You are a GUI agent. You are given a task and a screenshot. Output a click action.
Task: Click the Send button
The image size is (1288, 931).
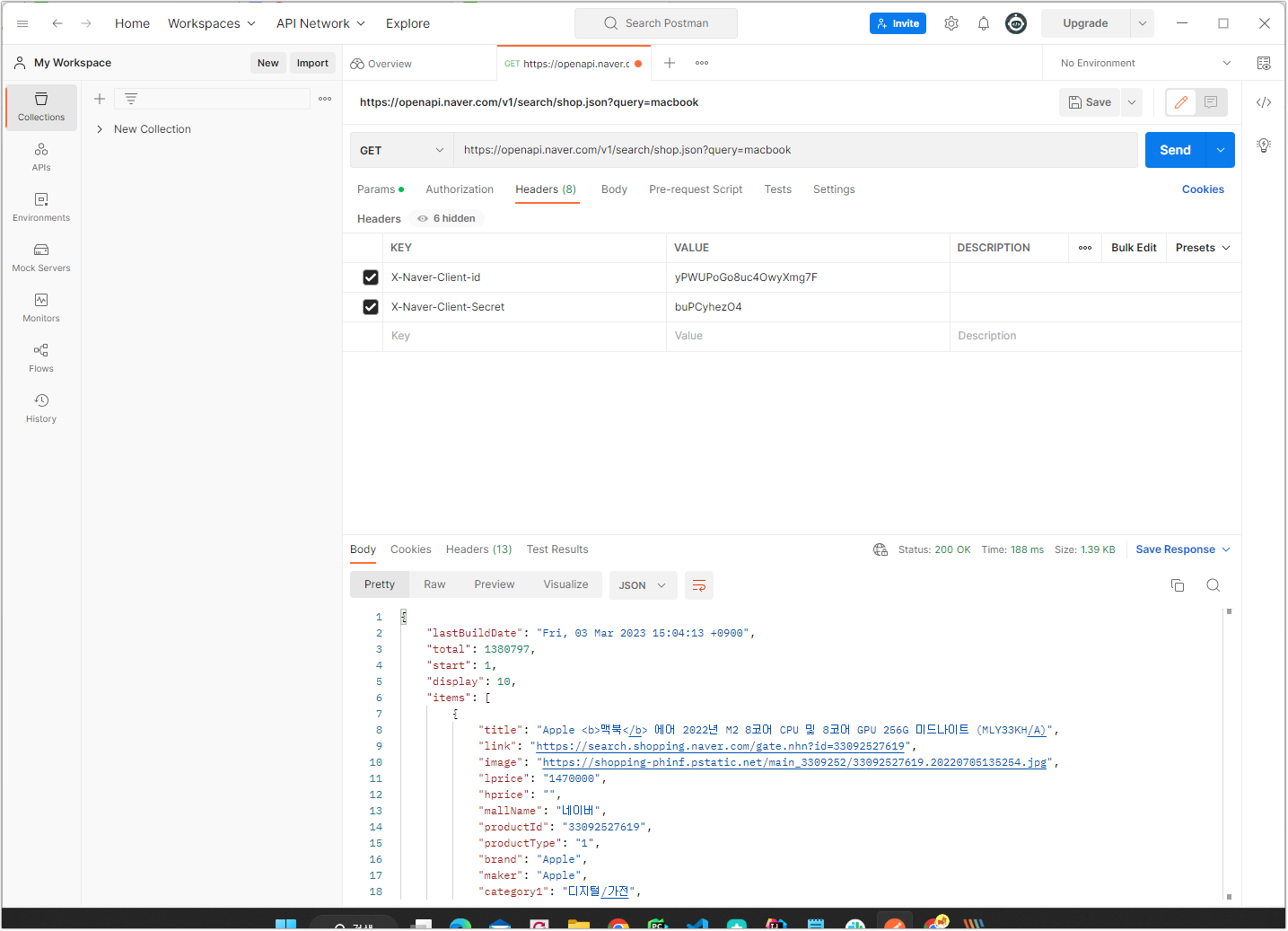1176,150
